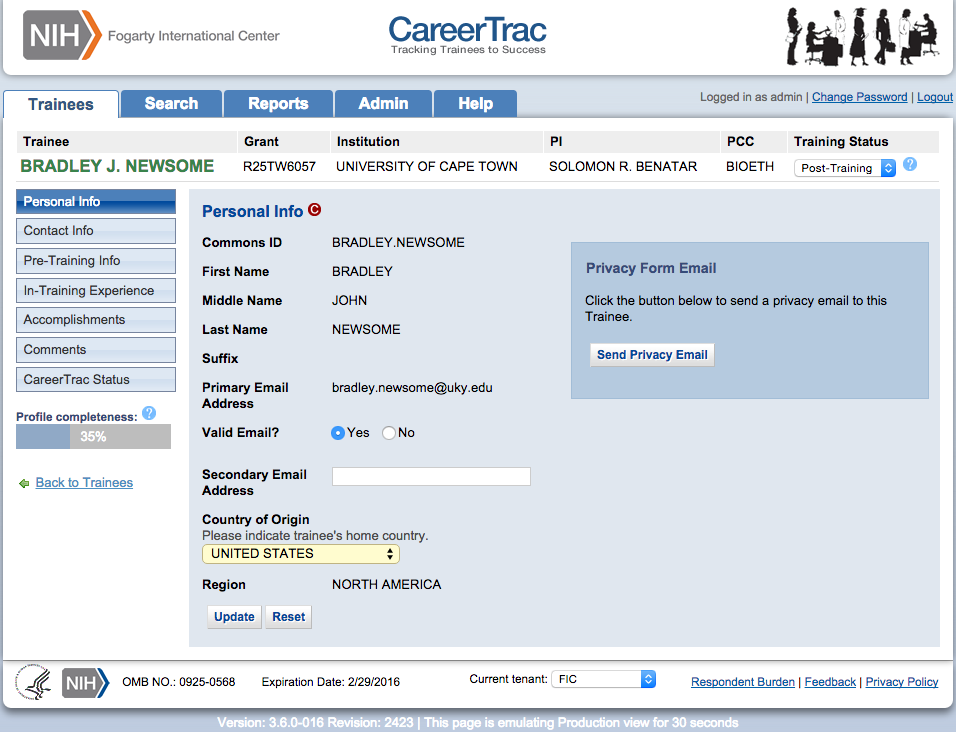
Task: Click Region value NORTH AMERICA
Action: (387, 585)
